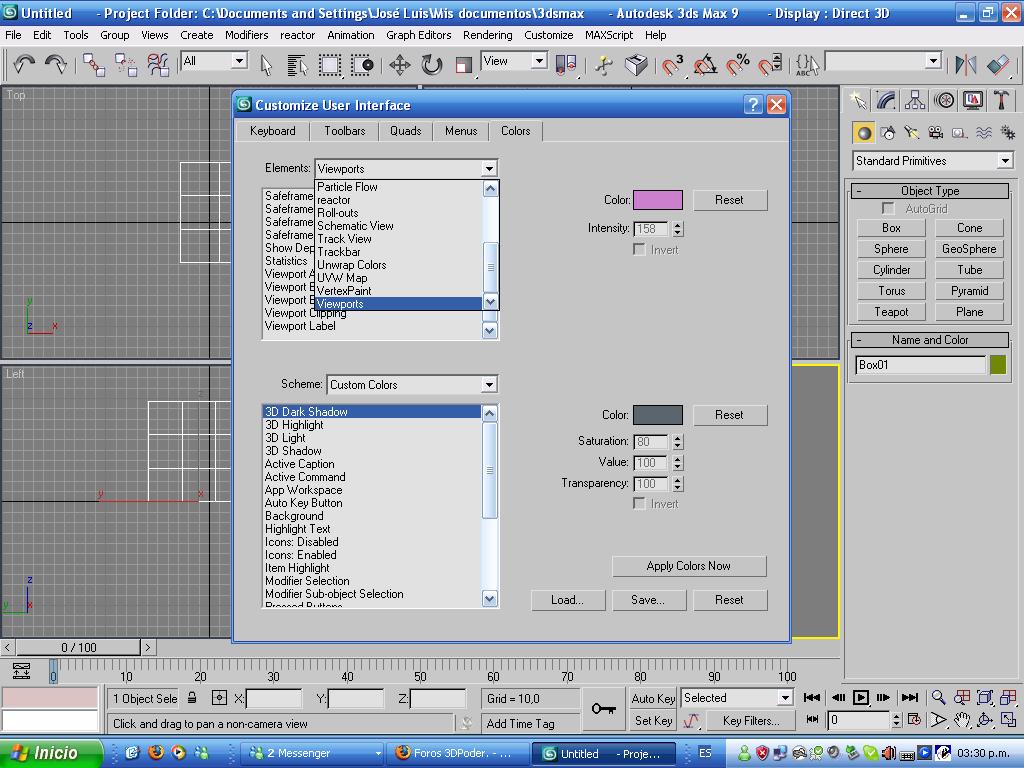The image size is (1024, 768).
Task: Toggle Select and Manipulate tool
Action: 604,65
